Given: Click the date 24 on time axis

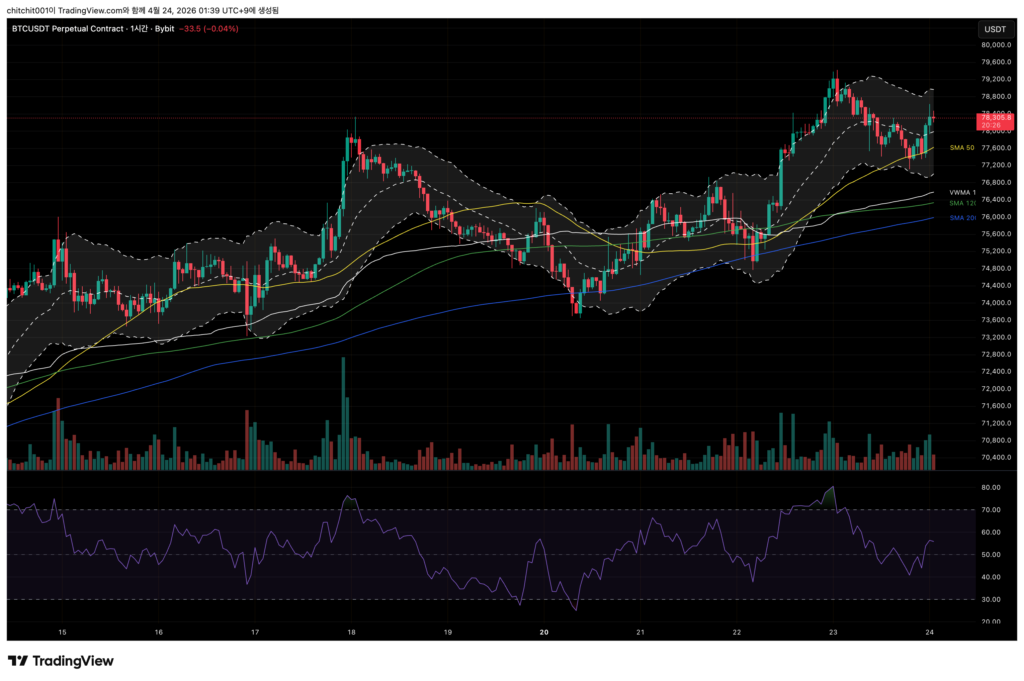Looking at the screenshot, I should (x=931, y=632).
